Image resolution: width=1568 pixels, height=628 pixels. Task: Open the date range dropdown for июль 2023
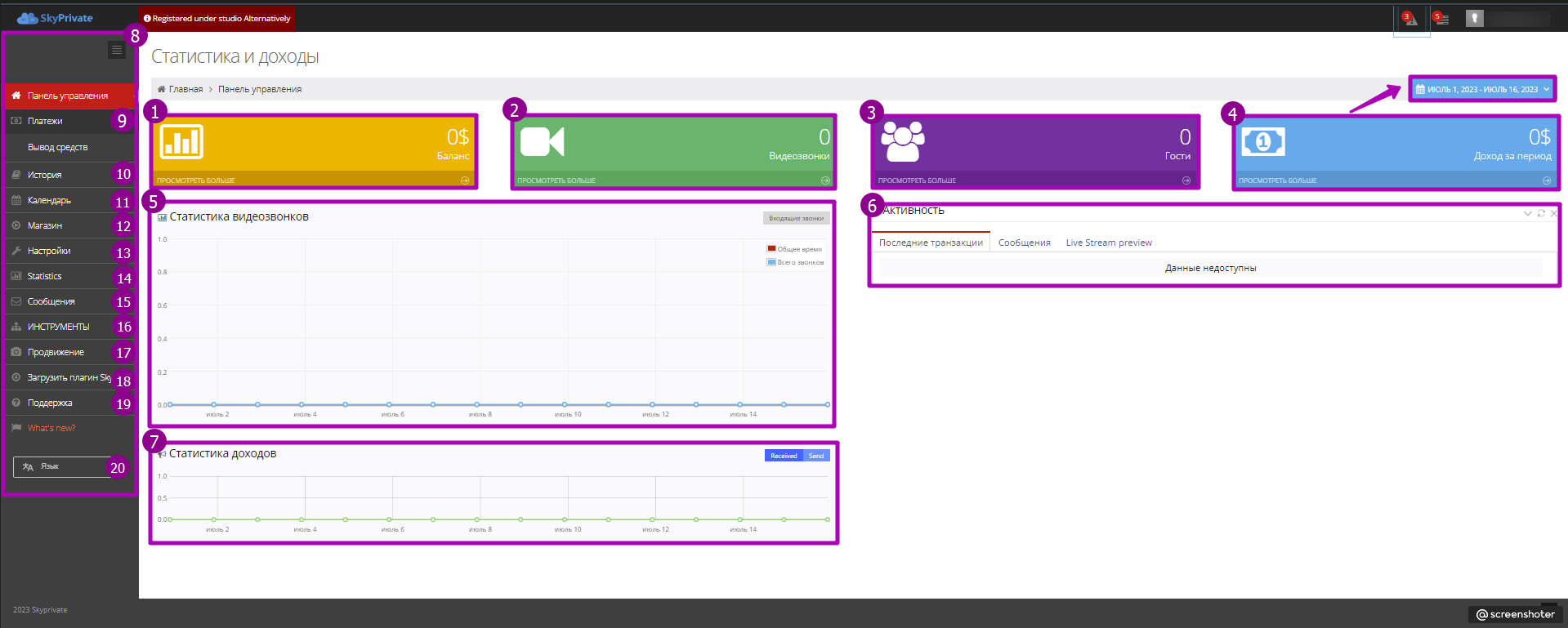coord(1481,89)
